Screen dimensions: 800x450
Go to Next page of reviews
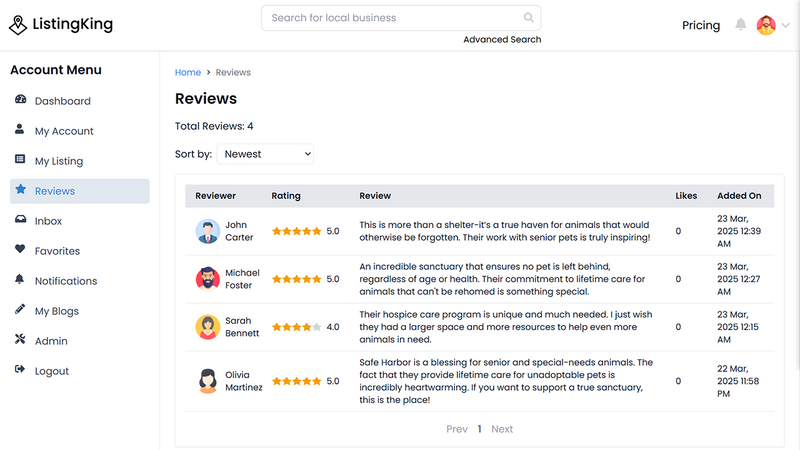pos(502,429)
